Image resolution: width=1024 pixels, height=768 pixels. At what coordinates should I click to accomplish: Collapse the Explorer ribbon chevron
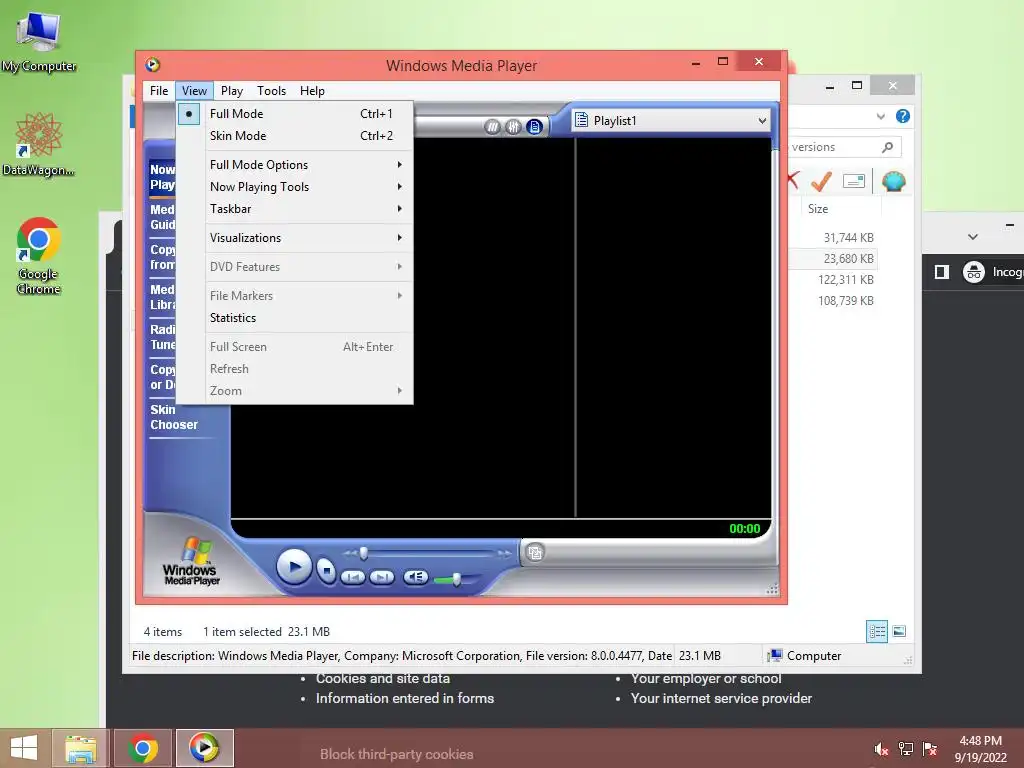(x=881, y=117)
